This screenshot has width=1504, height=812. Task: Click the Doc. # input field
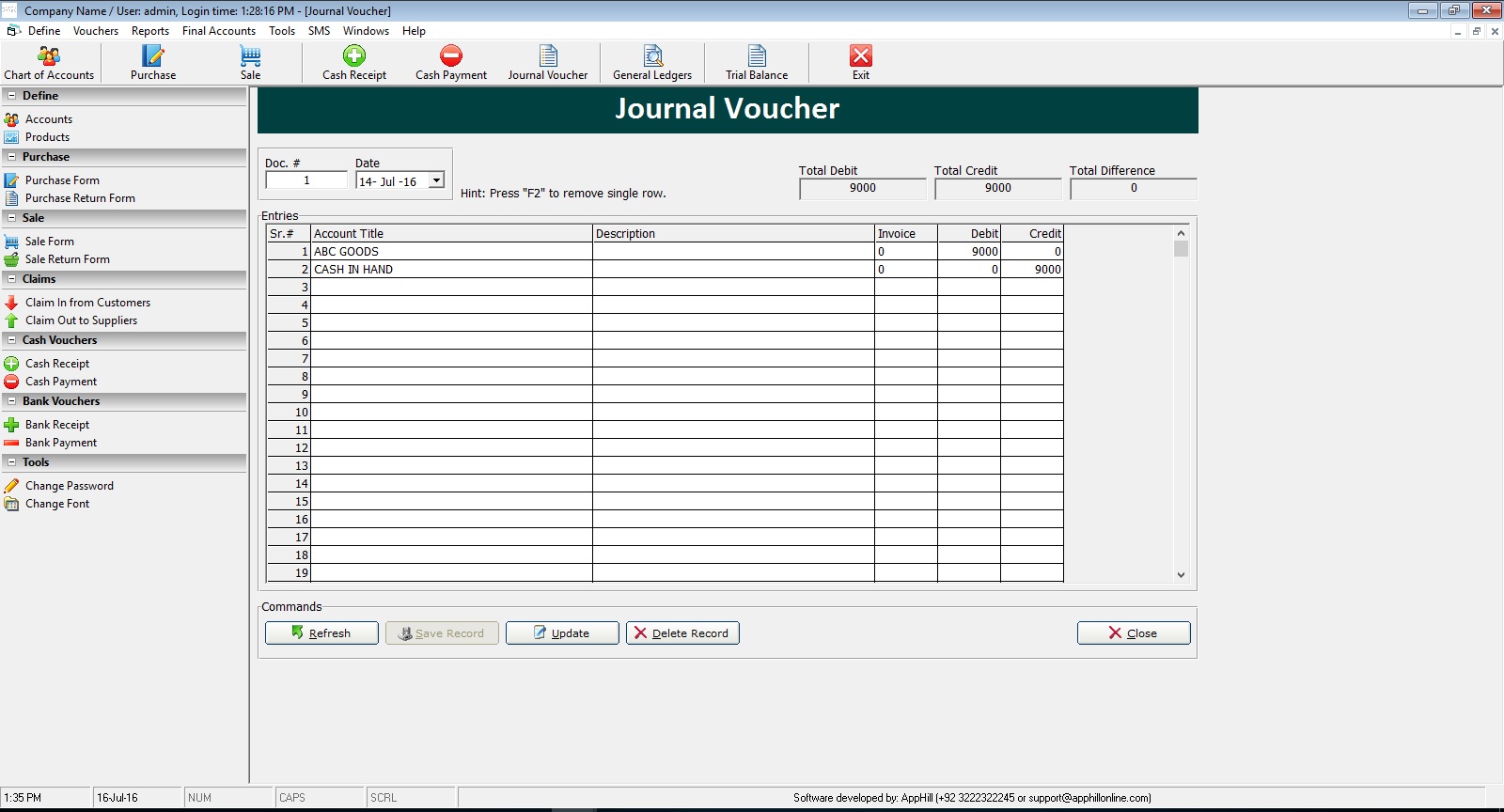point(306,180)
